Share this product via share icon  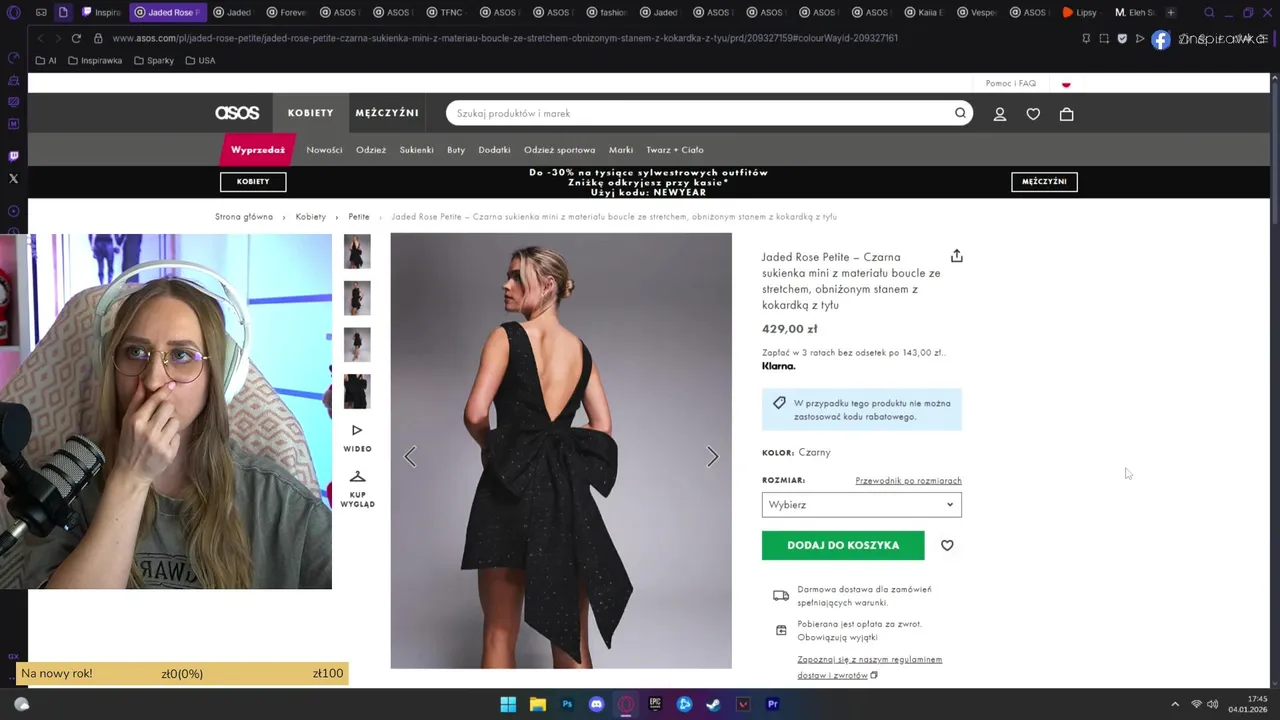click(x=956, y=256)
